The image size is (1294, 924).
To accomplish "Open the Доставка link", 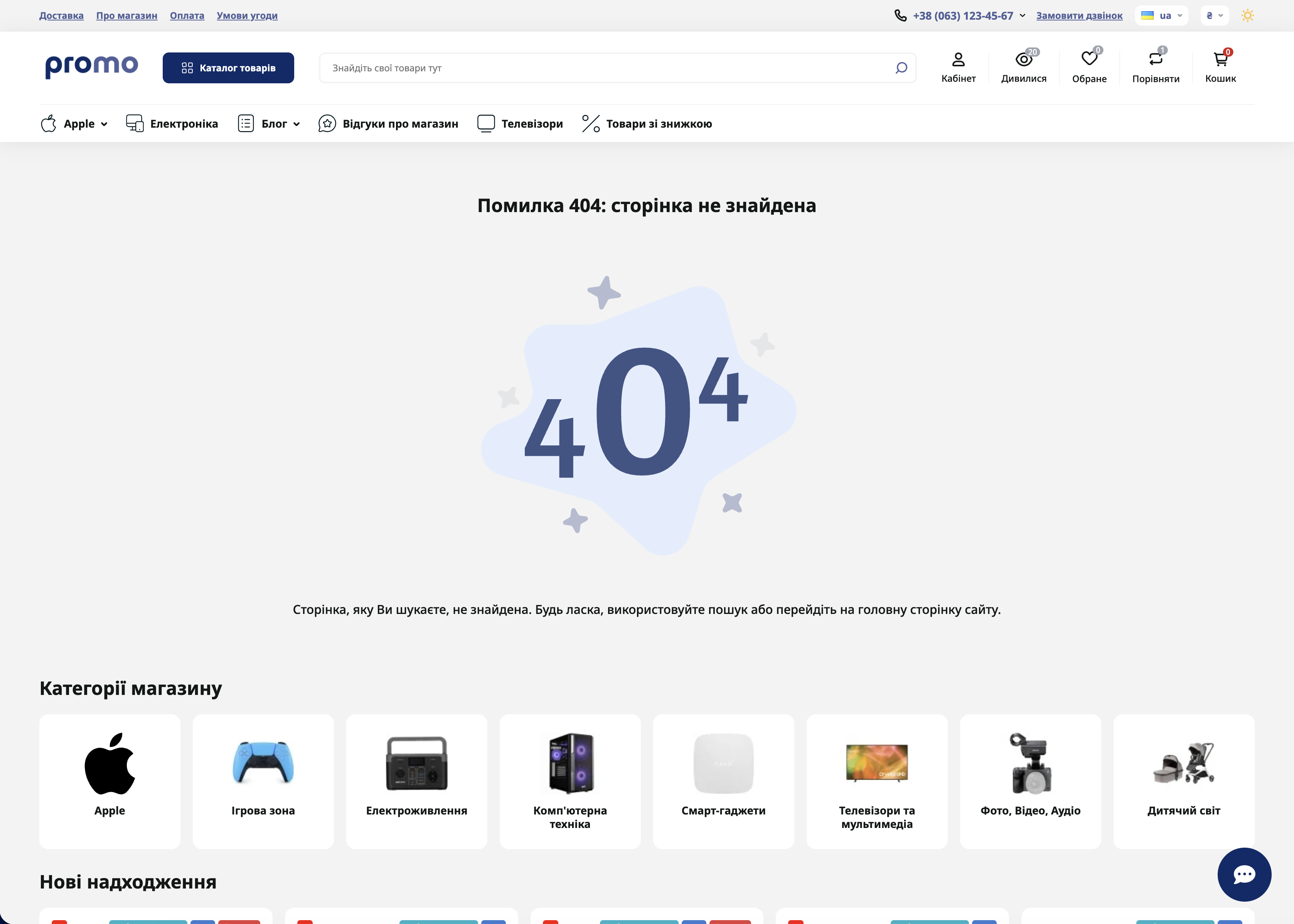I will 61,15.
